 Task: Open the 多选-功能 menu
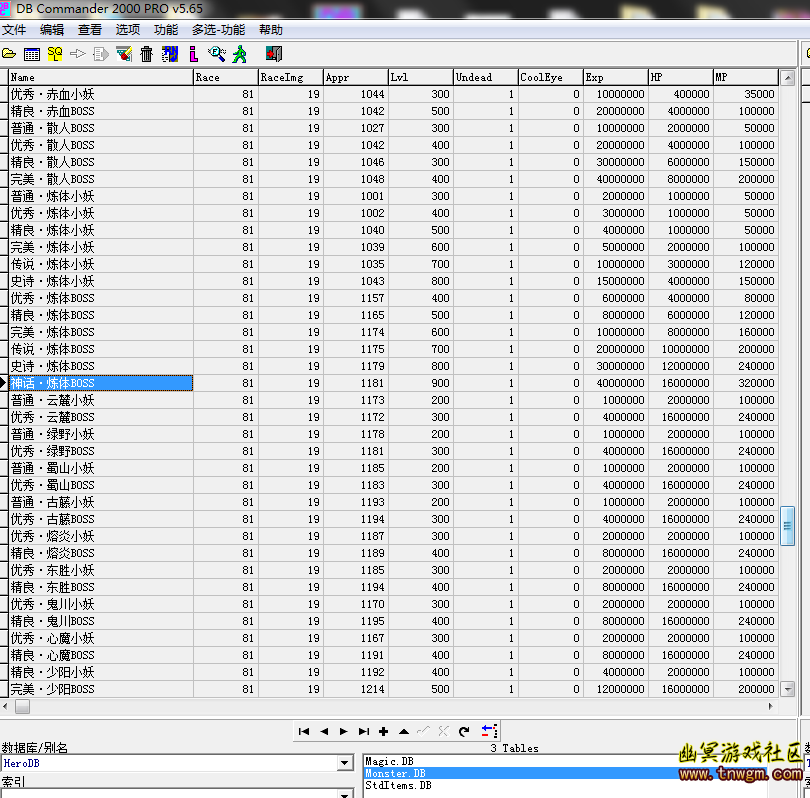[219, 30]
